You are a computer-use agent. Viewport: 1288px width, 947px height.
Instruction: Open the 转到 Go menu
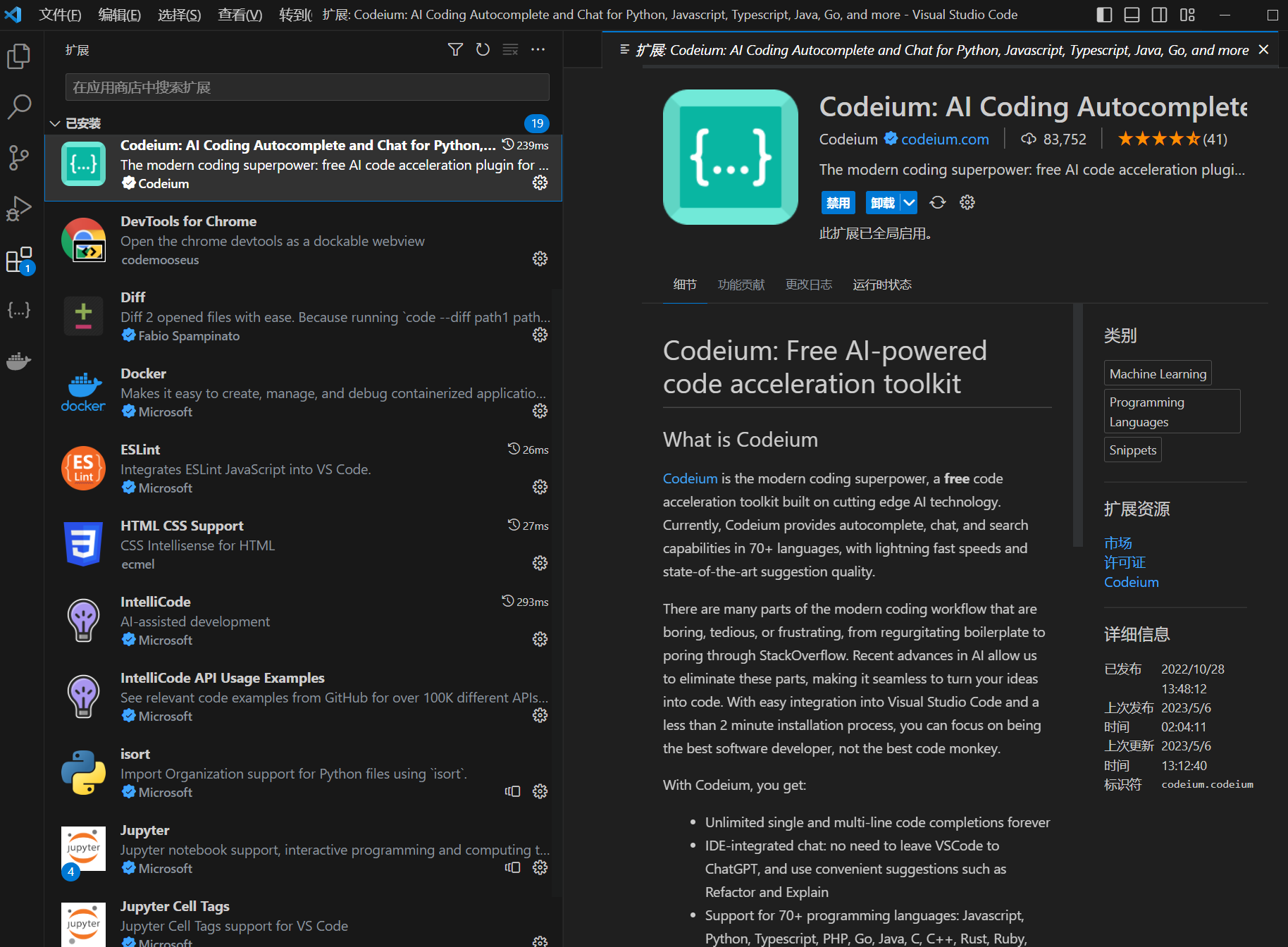click(x=296, y=15)
